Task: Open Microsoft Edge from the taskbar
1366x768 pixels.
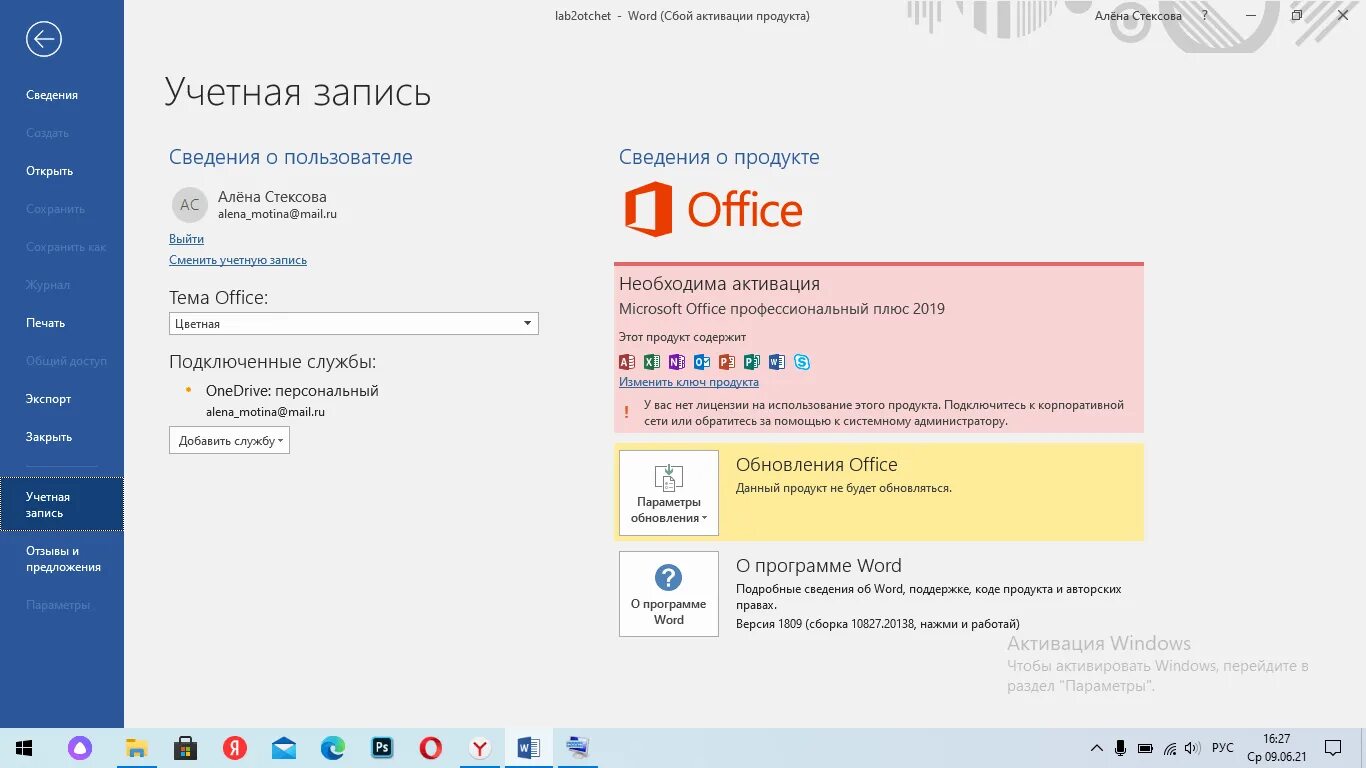Action: 332,748
